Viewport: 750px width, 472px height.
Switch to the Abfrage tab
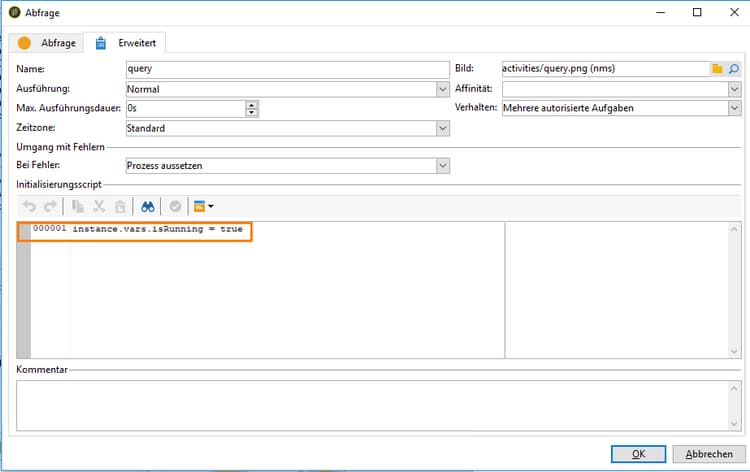pyautogui.click(x=46, y=43)
